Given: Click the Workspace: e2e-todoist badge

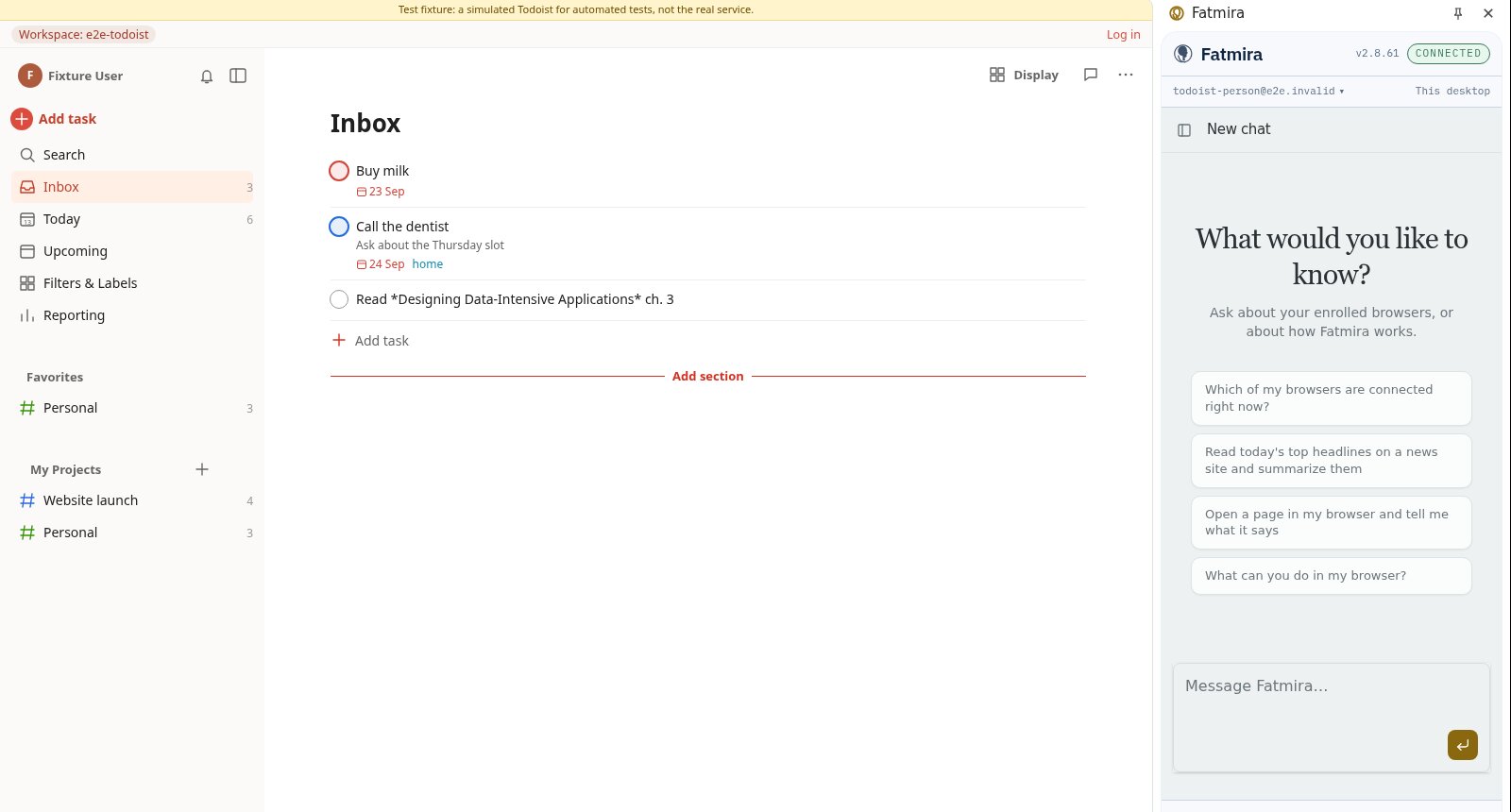Looking at the screenshot, I should click(x=84, y=35).
